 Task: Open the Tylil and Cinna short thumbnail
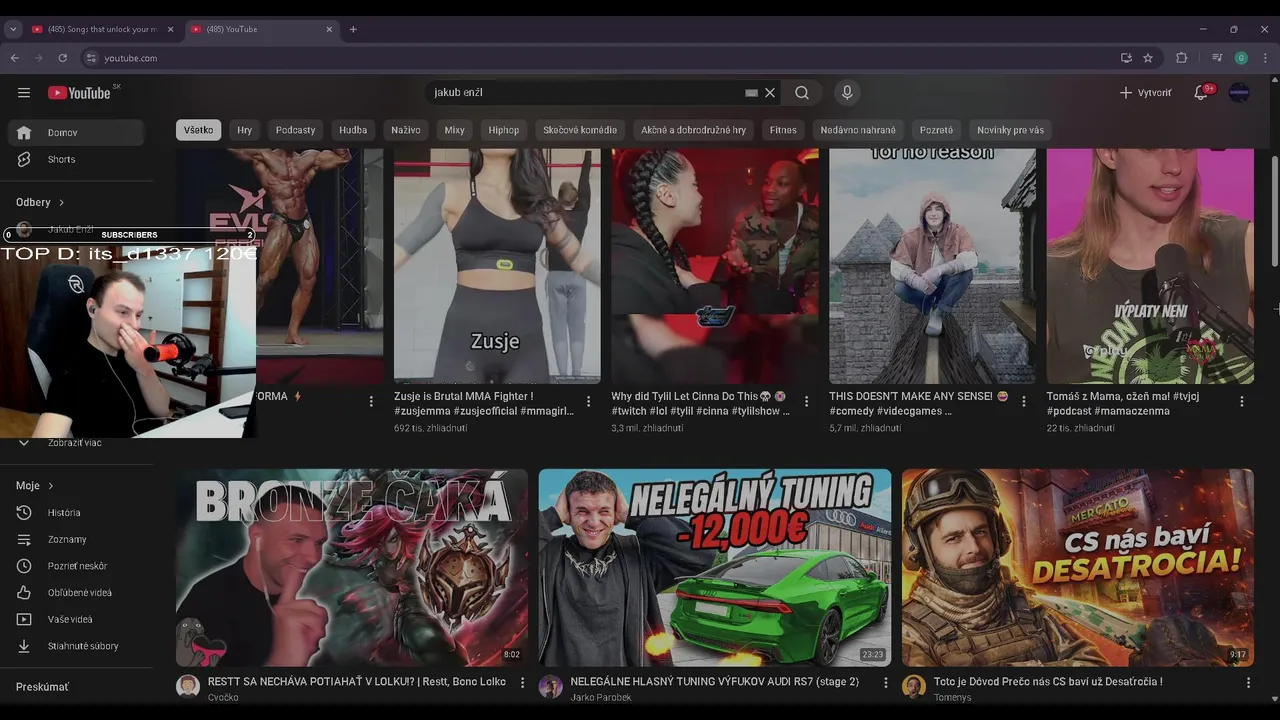(x=715, y=266)
